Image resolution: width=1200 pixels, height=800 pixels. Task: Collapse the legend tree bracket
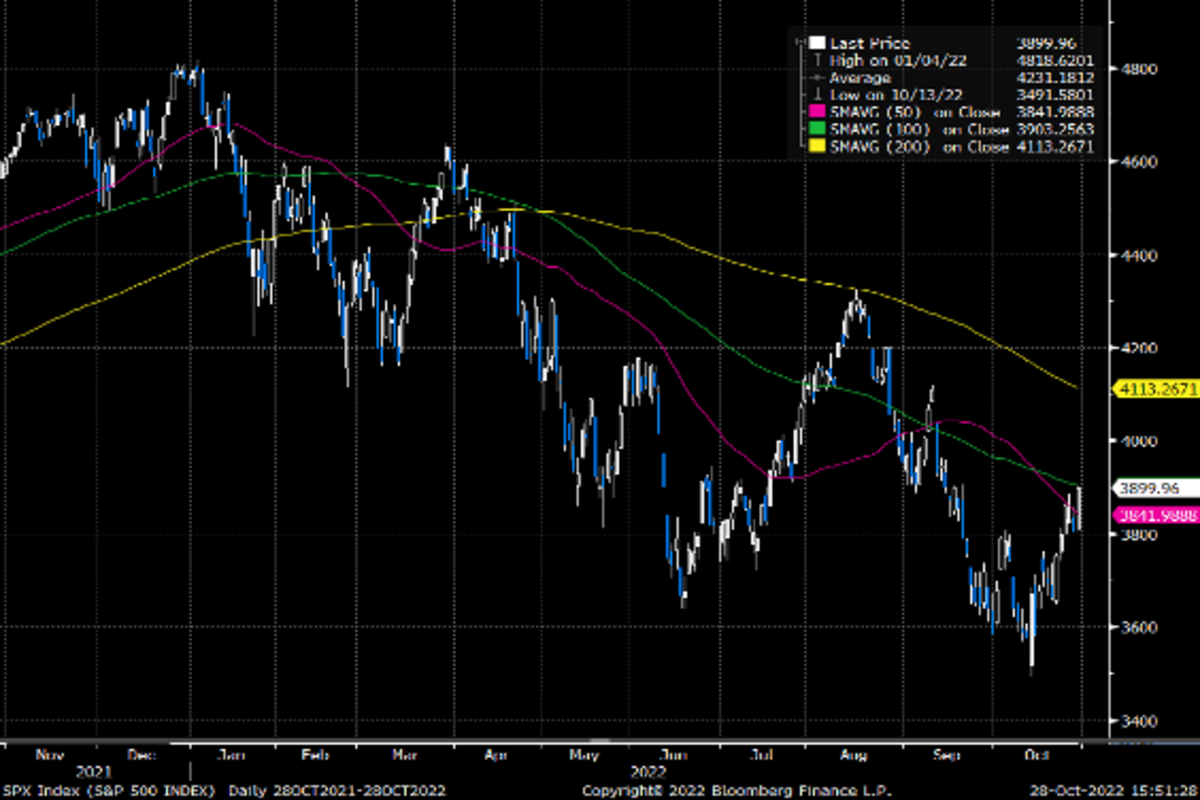pyautogui.click(x=801, y=43)
